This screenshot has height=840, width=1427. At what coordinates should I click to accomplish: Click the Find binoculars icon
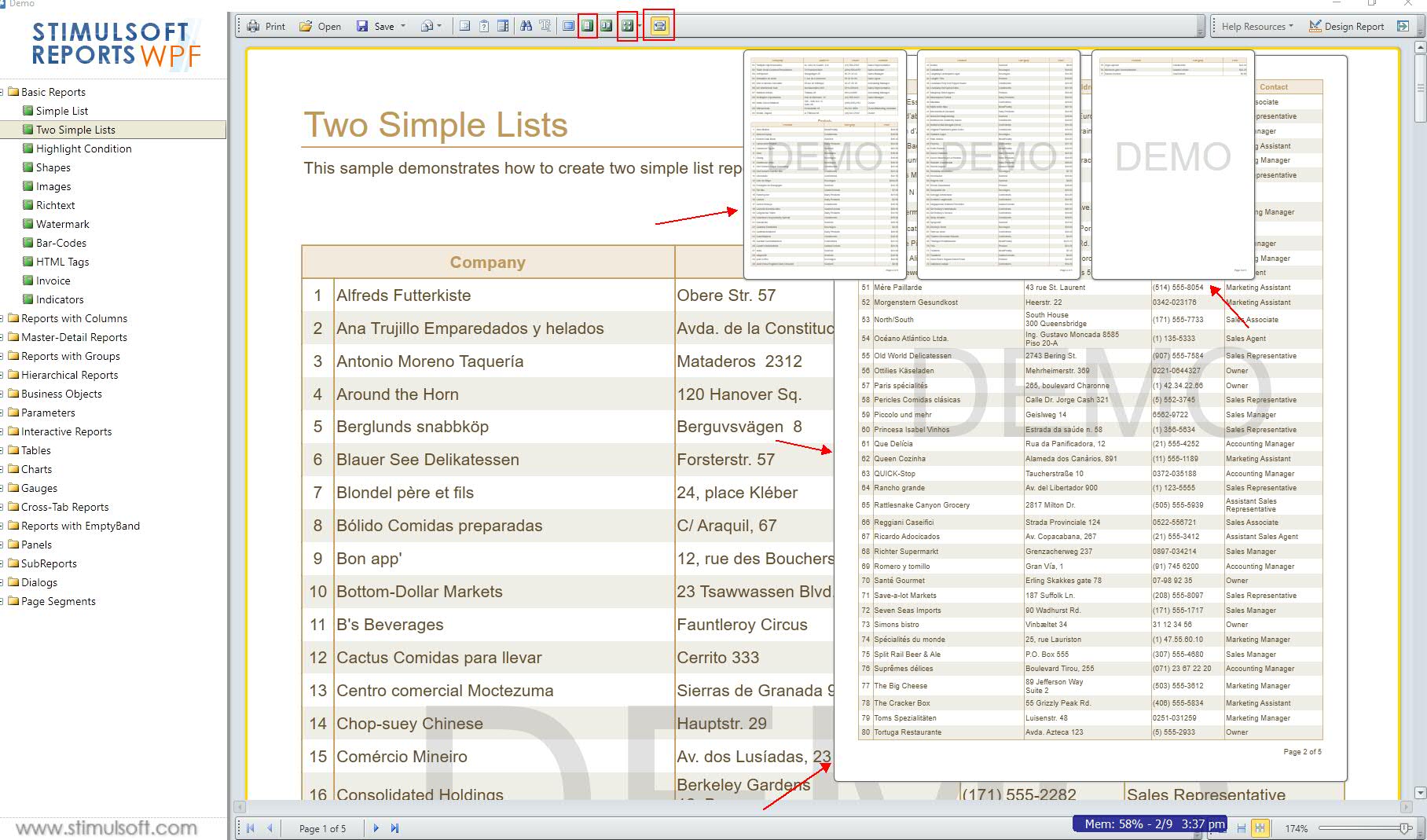526,26
